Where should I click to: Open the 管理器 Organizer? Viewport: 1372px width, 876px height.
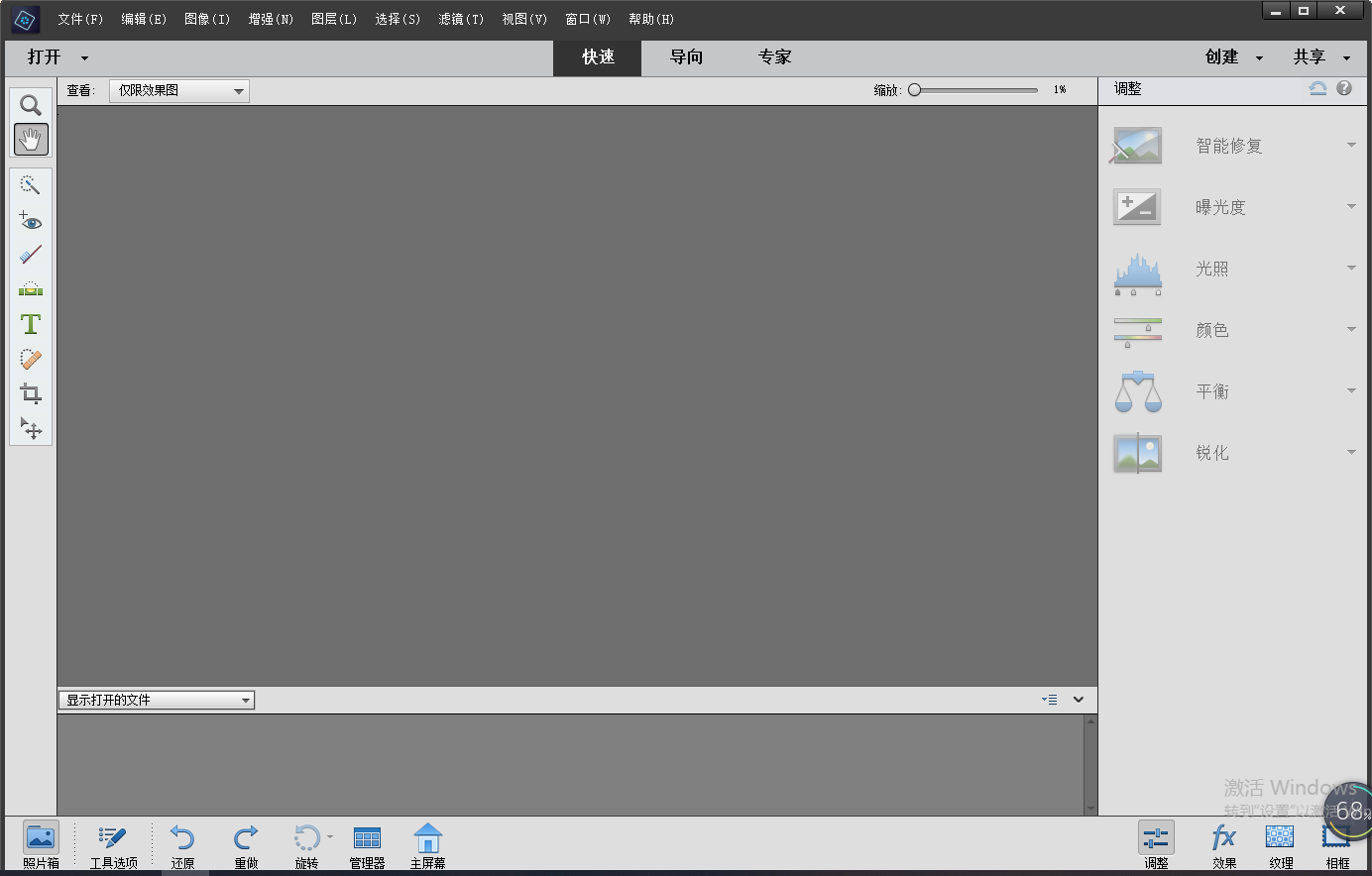[367, 845]
